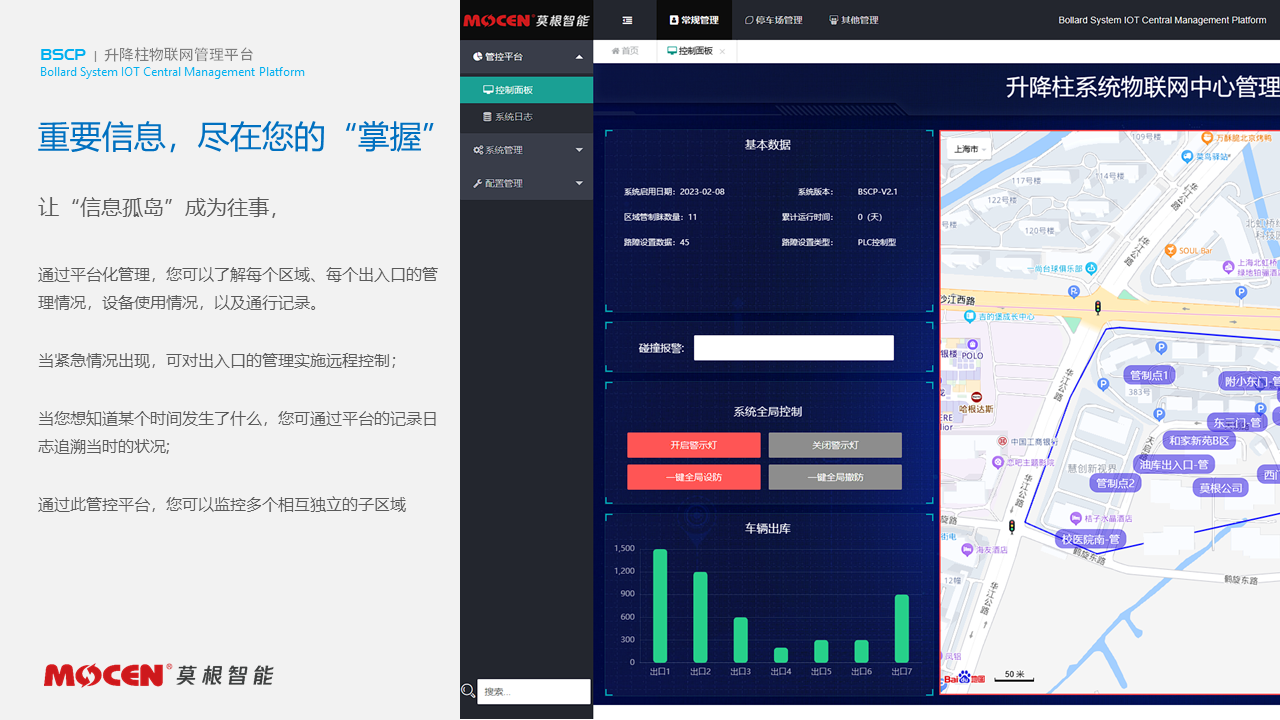
Task: Open the 上海市 city dropdown on map
Action: point(969,149)
